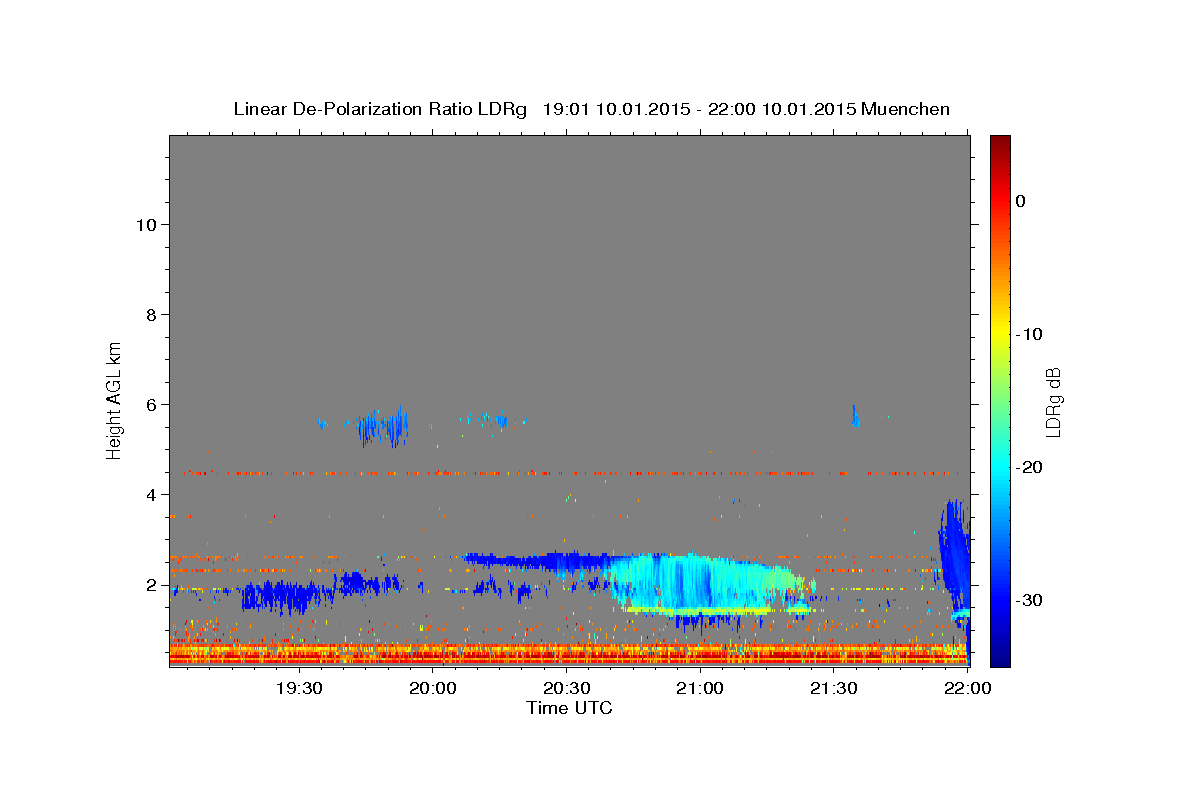Click the blue cloud patch near 19:30 at 2 km
Viewport: 1200px width, 800px height.
pyautogui.click(x=285, y=597)
